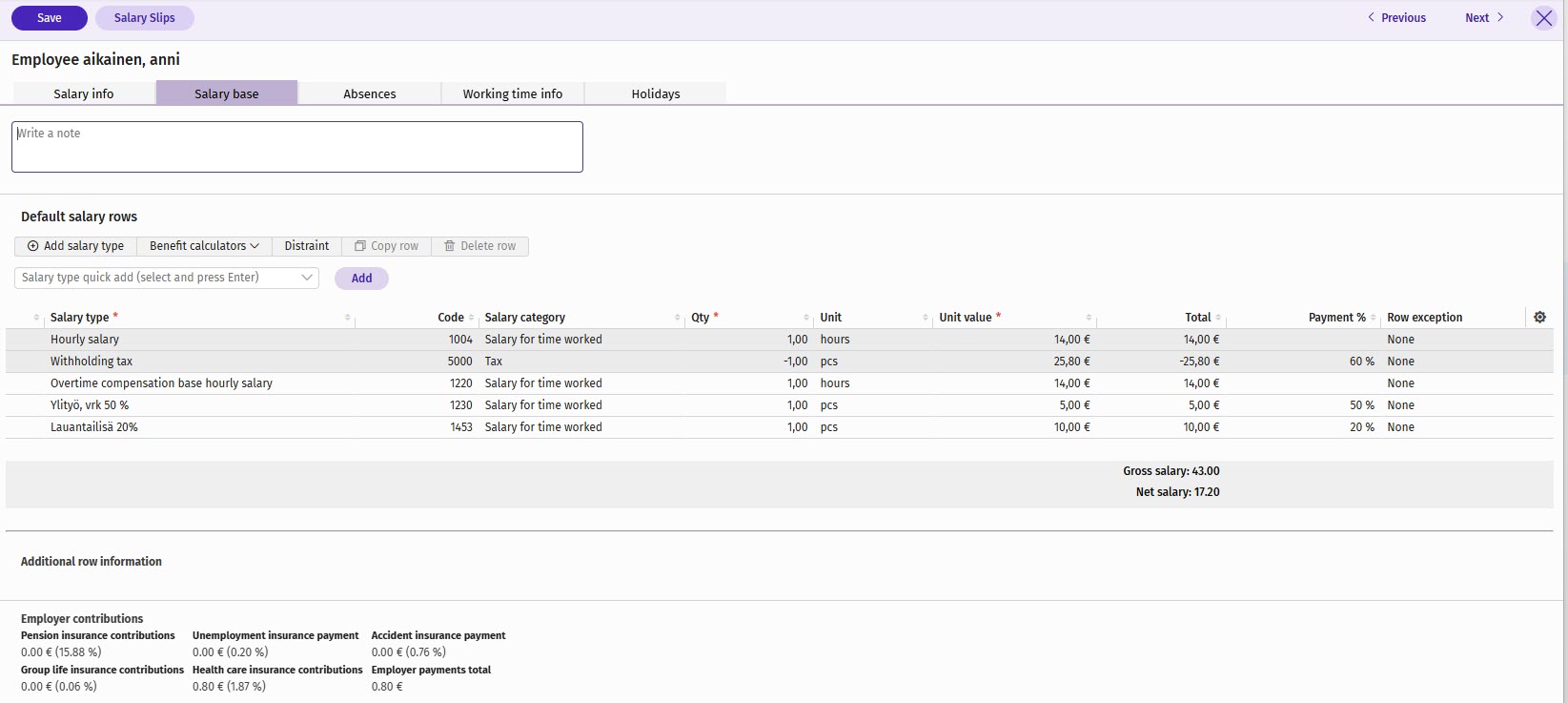Viewport: 1568px width, 703px height.
Task: Click Employer payments total value 0.80 €
Action: (387, 686)
